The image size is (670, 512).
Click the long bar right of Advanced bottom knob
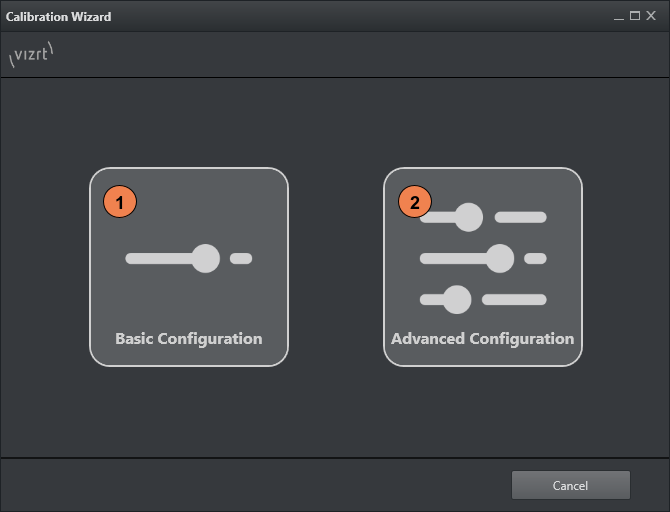pos(514,299)
